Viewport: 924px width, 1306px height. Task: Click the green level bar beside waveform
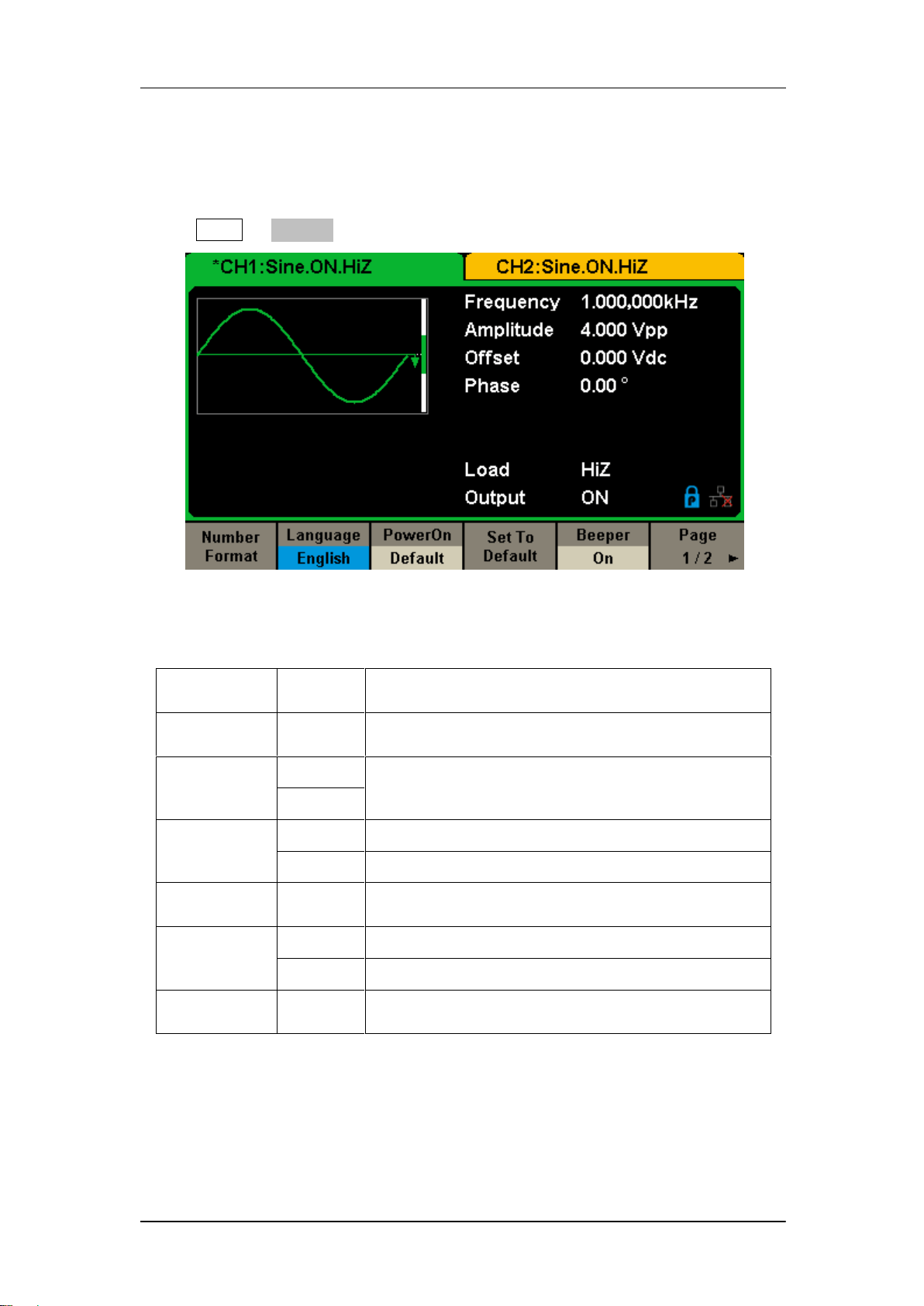[424, 356]
